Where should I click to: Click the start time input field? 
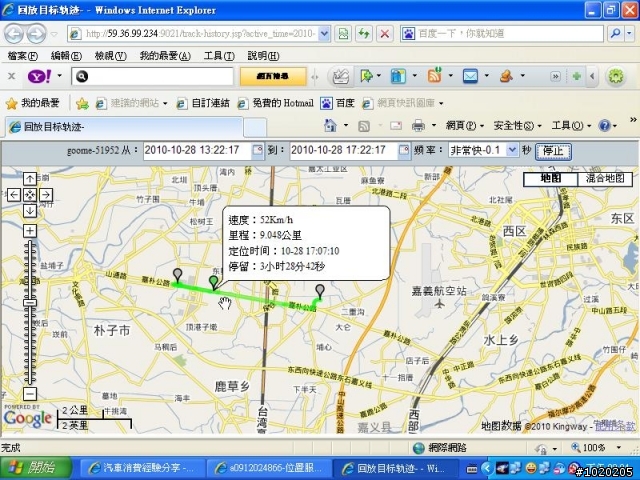197,150
